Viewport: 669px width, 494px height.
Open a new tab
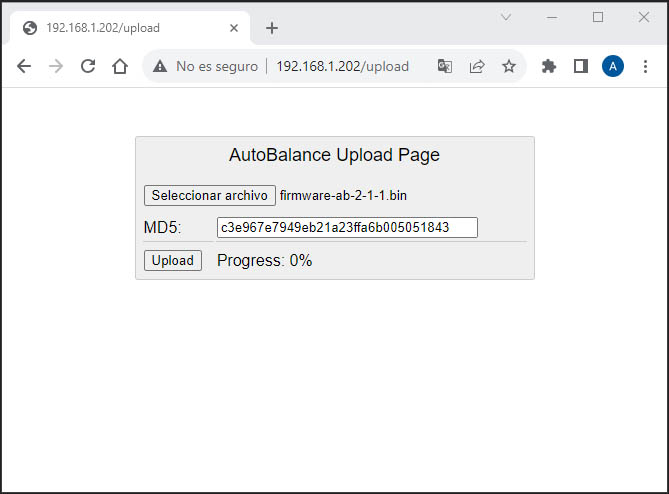point(272,28)
